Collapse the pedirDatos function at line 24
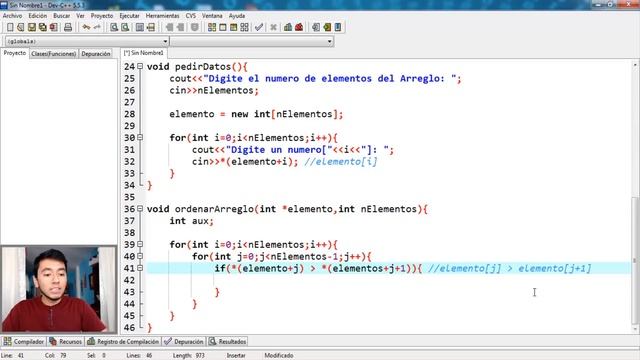The image size is (640, 360). [140, 66]
